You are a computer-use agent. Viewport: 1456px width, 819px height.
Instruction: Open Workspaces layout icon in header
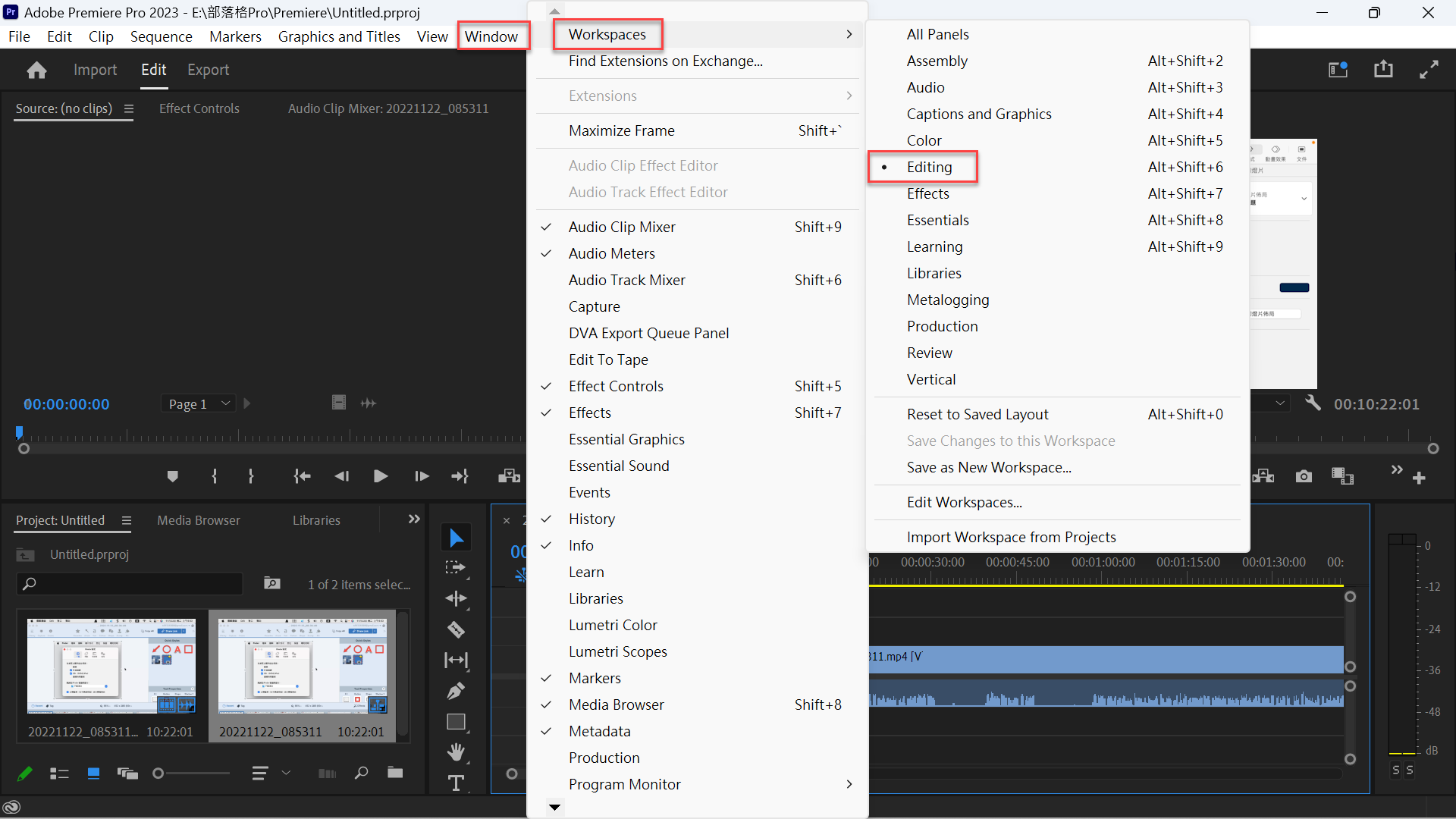pos(1338,70)
